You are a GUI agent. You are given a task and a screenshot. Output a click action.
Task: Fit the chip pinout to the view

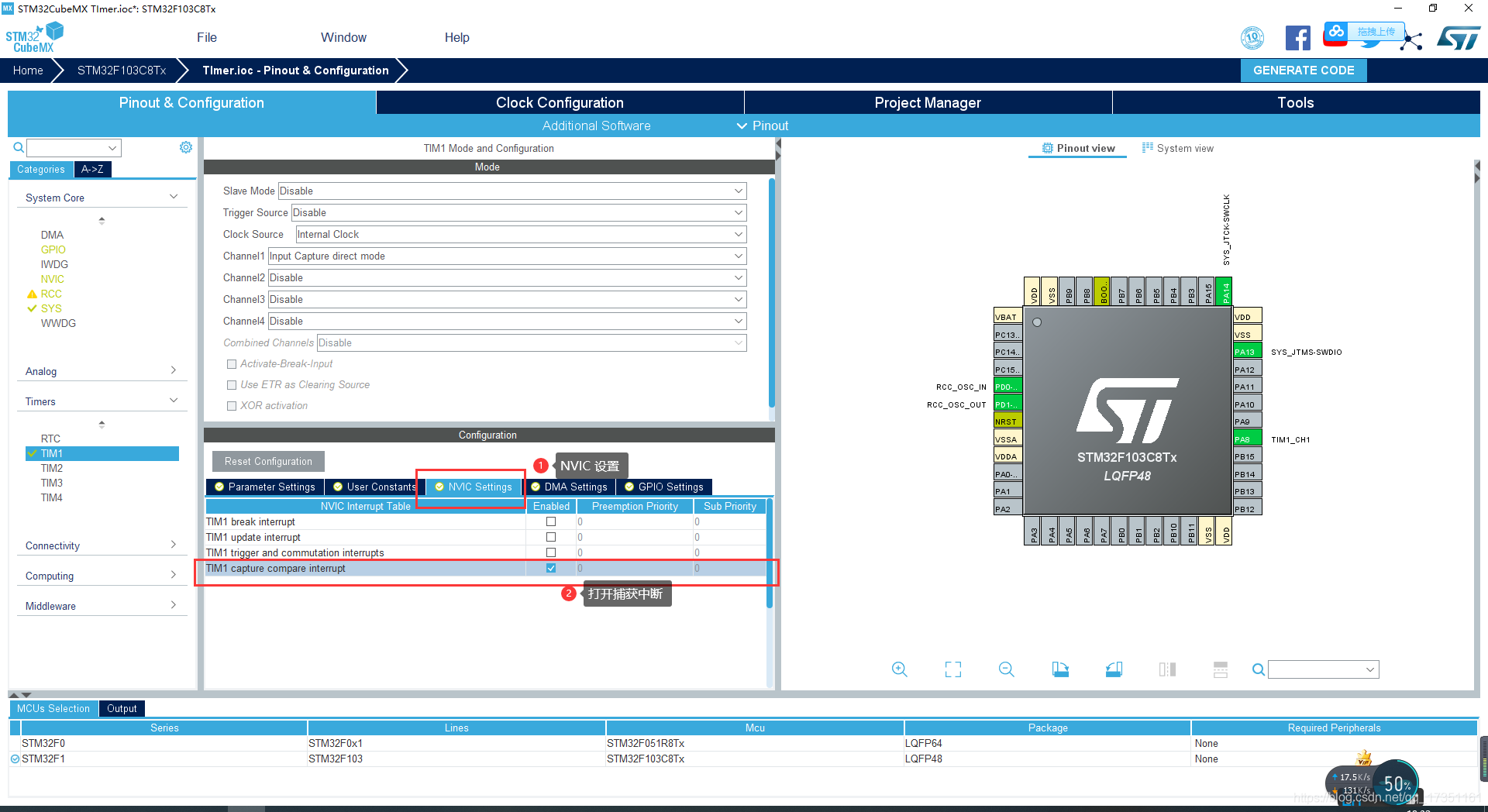tap(953, 669)
